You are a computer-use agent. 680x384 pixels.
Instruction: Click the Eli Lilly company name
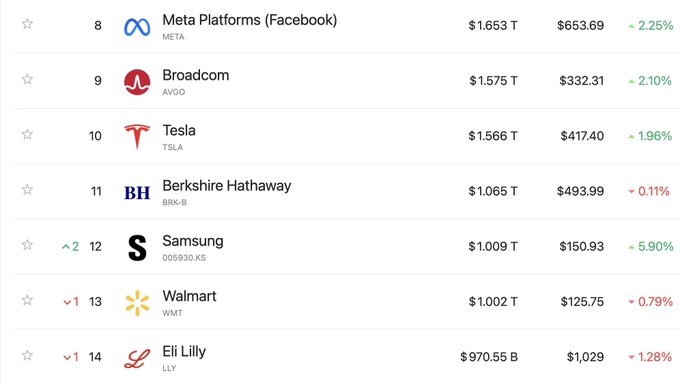coord(184,351)
